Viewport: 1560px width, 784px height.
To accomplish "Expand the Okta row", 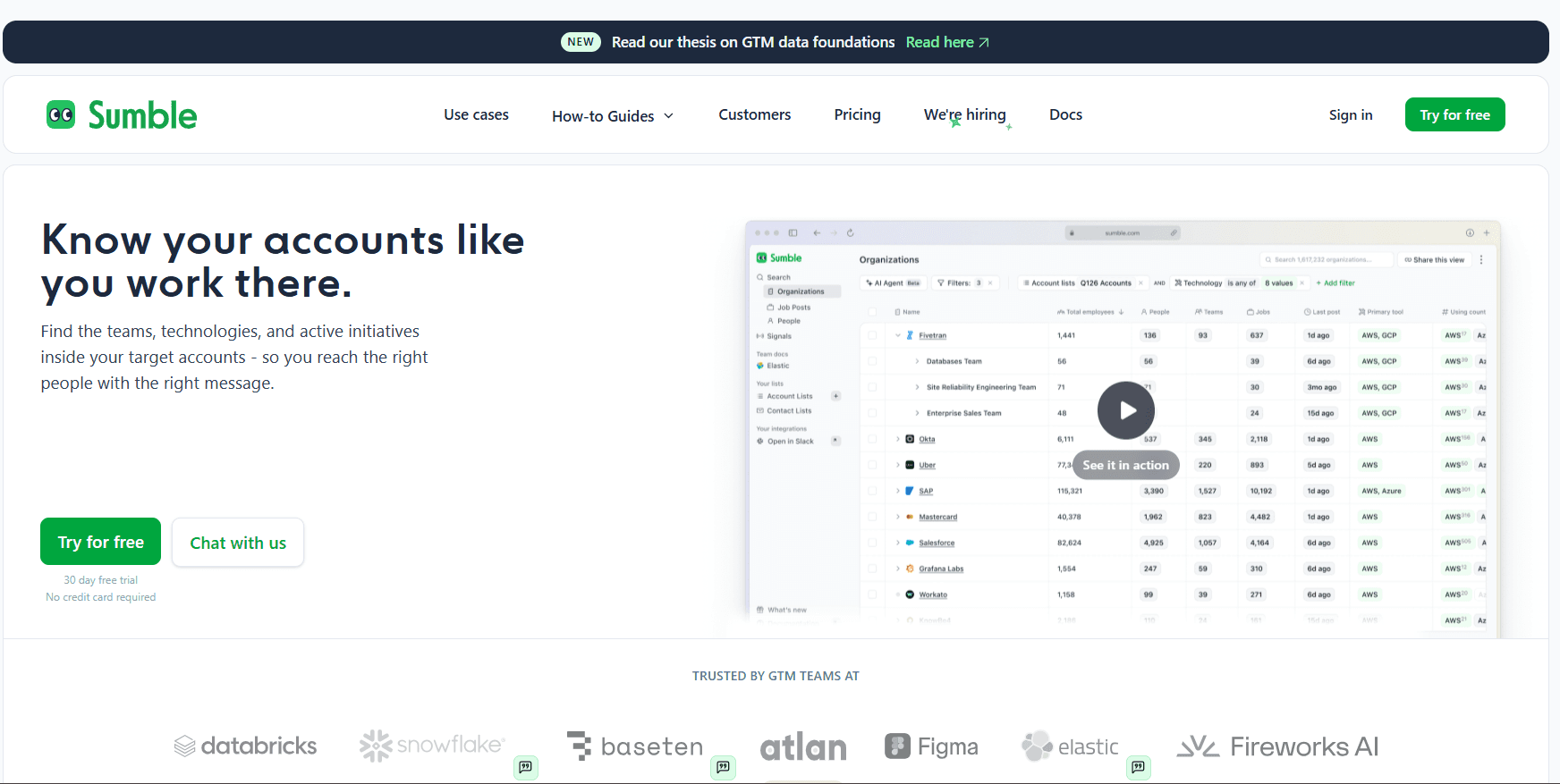I will pyautogui.click(x=898, y=440).
